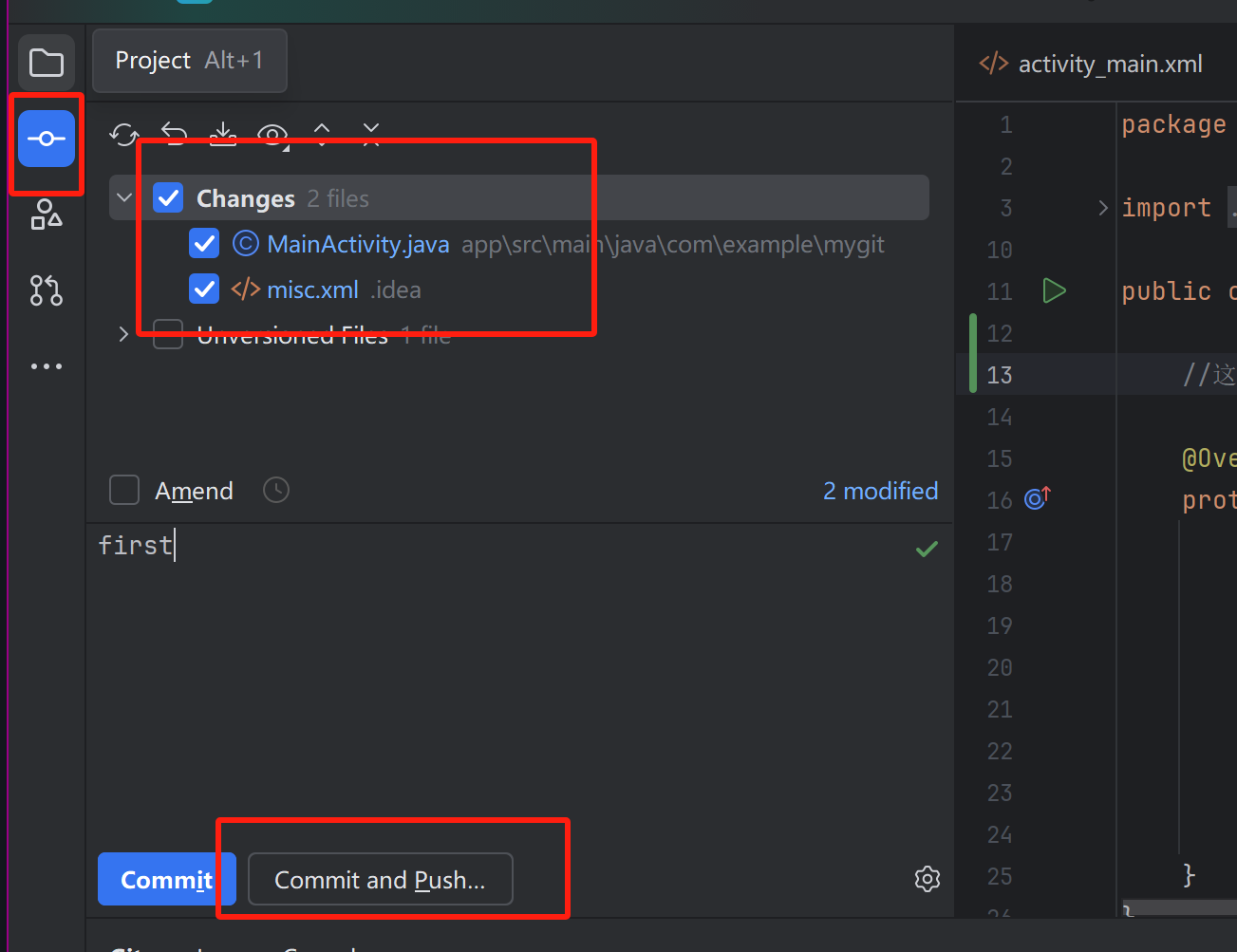The height and width of the screenshot is (952, 1237).
Task: Click the Run gutter icon on line 11
Action: click(x=1054, y=290)
